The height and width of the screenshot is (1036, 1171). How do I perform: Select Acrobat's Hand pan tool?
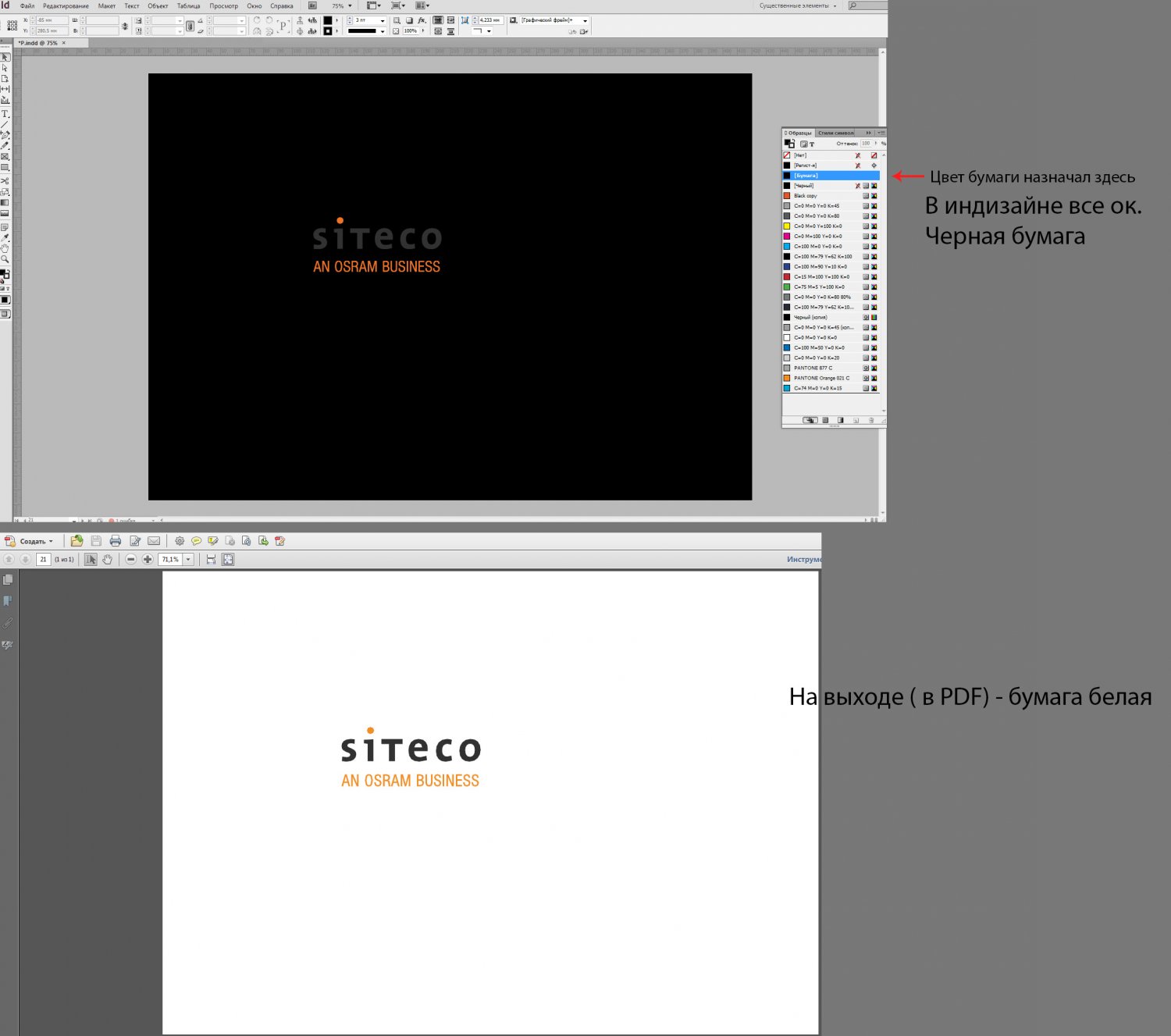[x=107, y=560]
